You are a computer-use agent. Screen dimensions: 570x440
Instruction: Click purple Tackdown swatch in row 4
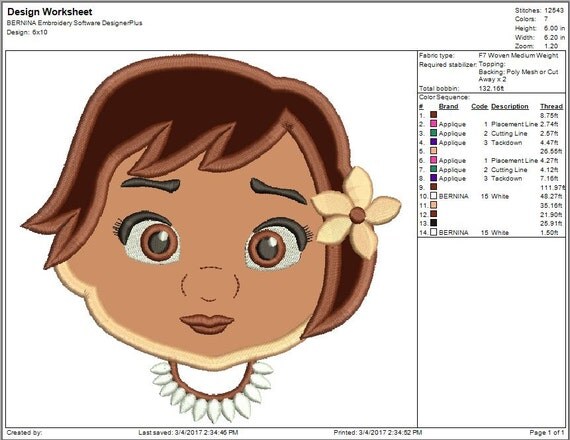[x=433, y=142]
